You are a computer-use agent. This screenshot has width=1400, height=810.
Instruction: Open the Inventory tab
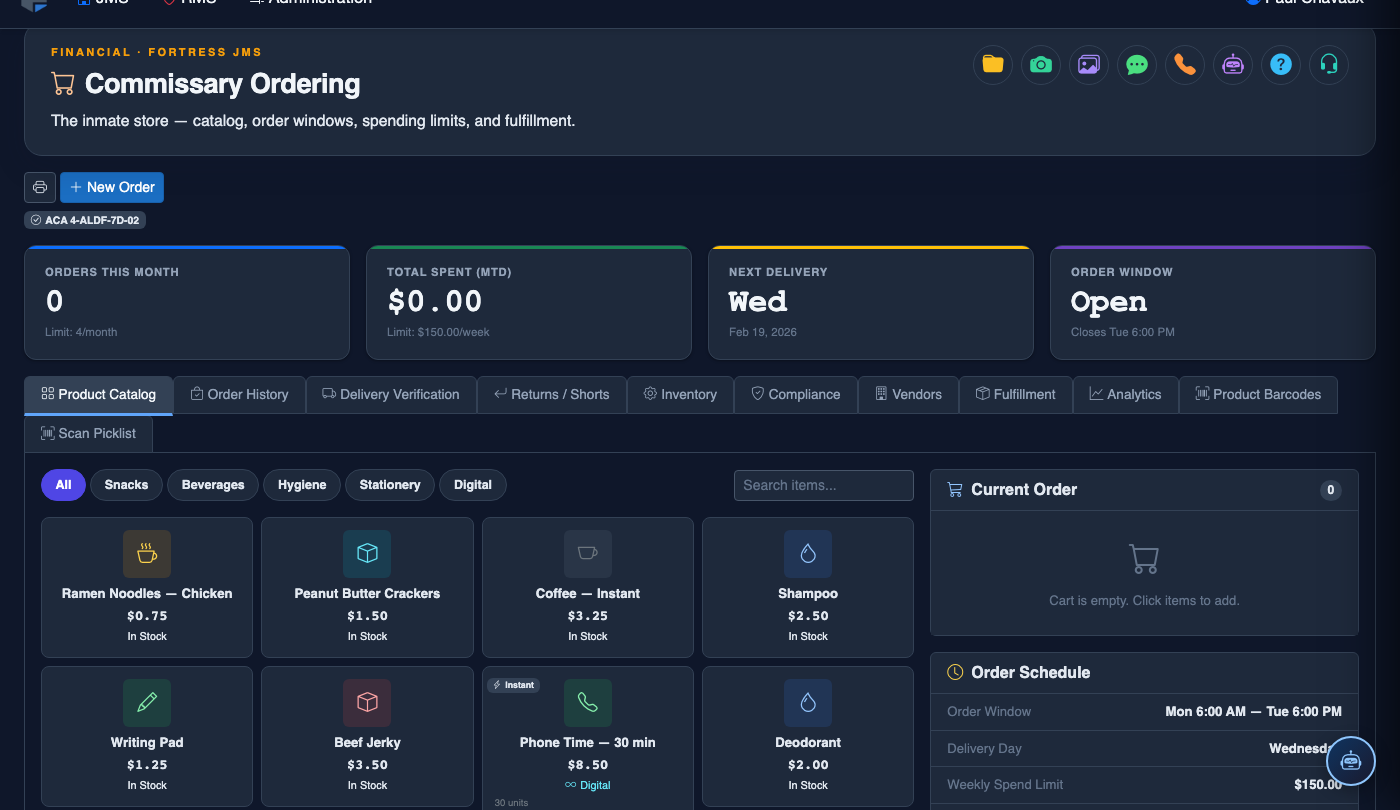[680, 394]
